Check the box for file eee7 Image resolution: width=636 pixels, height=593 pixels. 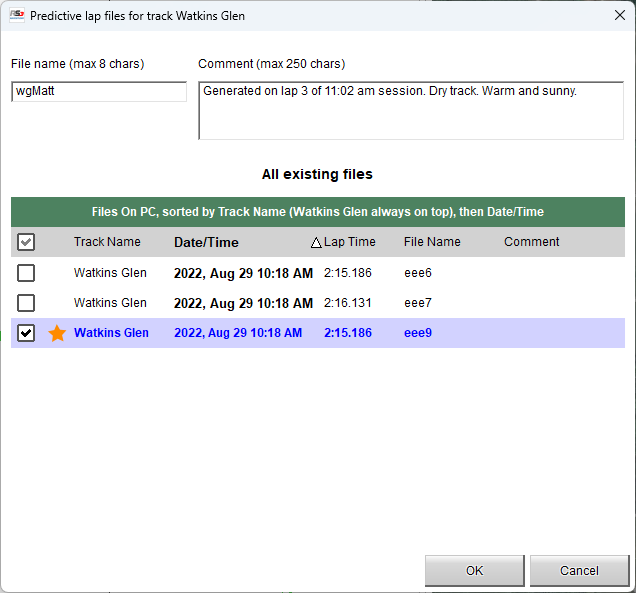(x=26, y=303)
